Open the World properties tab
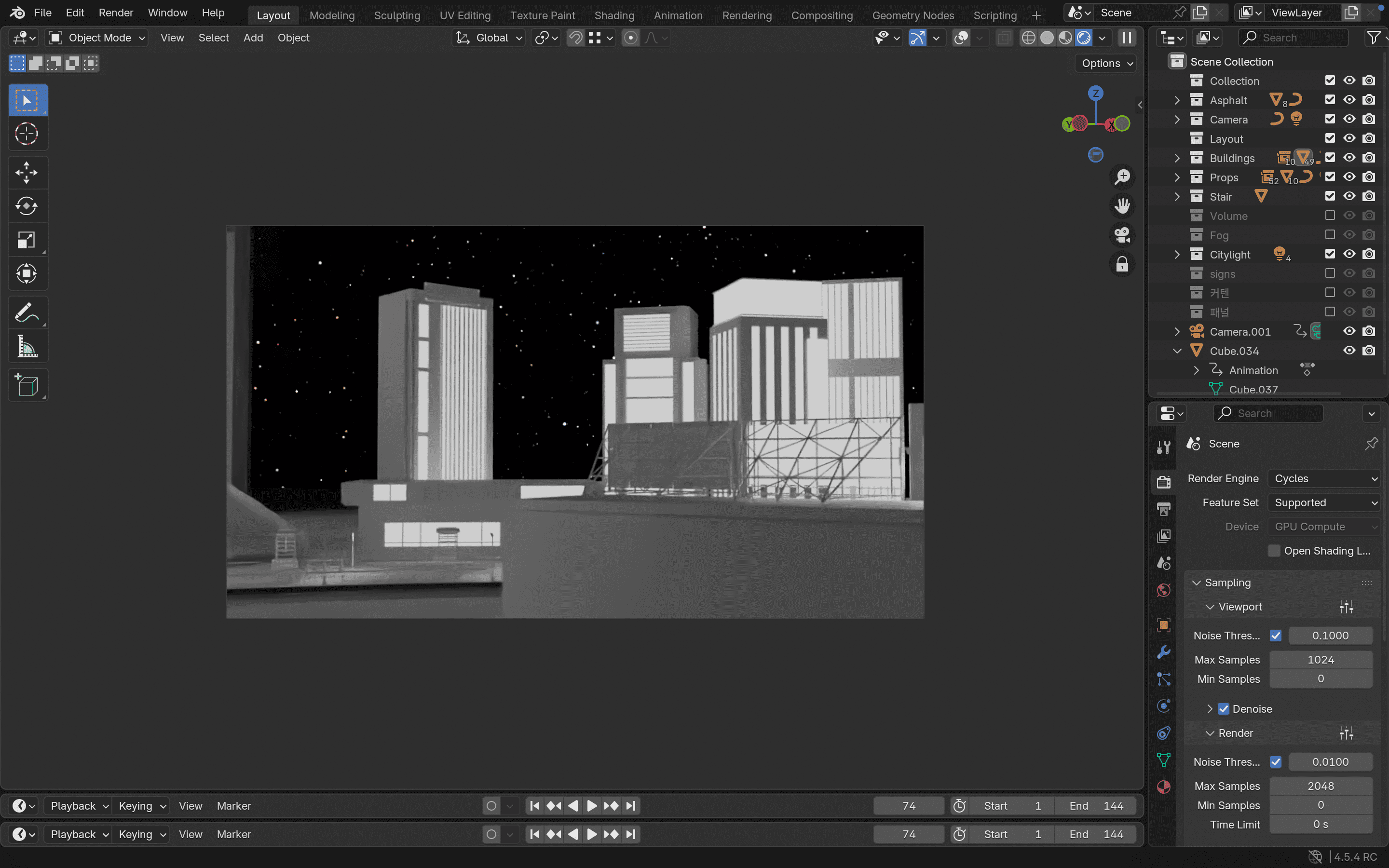This screenshot has height=868, width=1389. 1163,590
